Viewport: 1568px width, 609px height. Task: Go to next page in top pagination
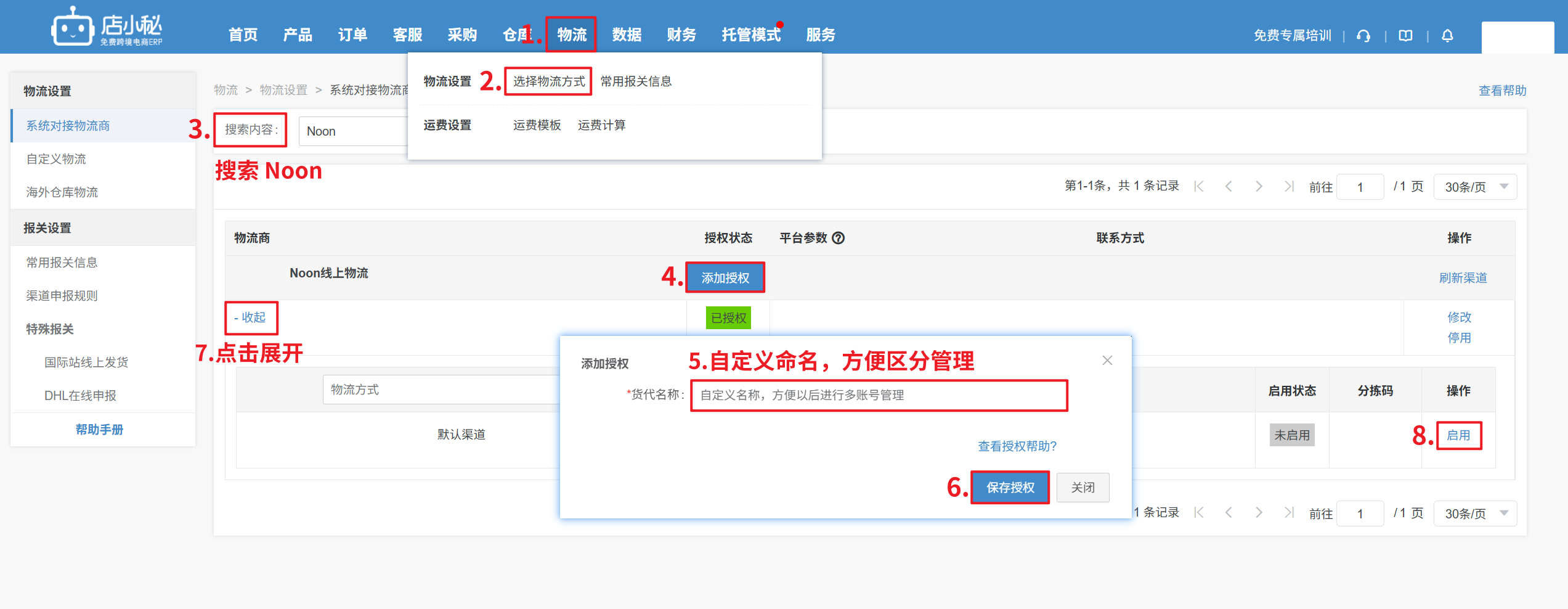point(1259,186)
